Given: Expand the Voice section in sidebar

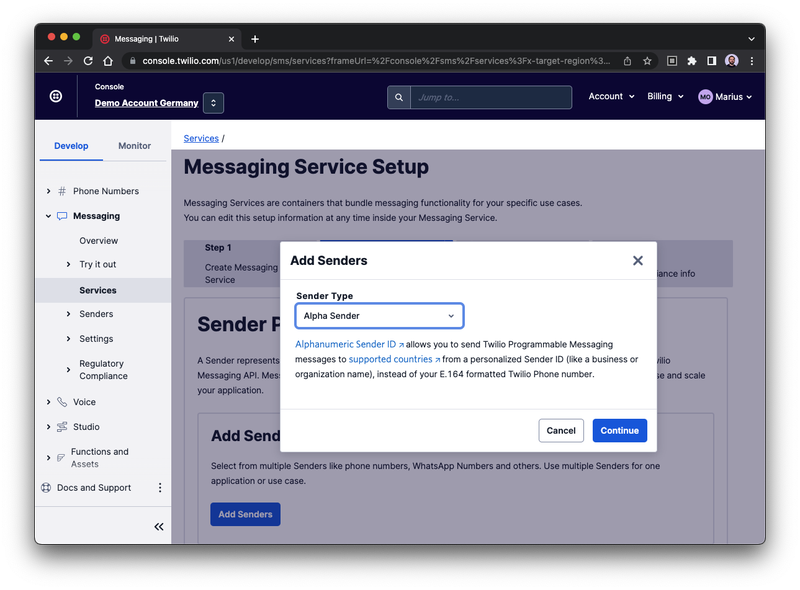Looking at the screenshot, I should point(49,402).
